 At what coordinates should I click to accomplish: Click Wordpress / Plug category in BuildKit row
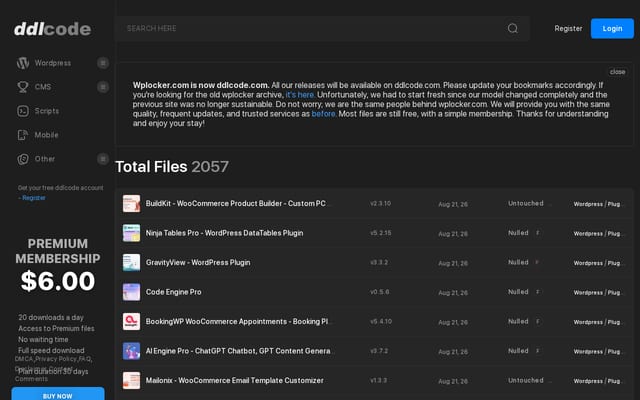tap(598, 204)
